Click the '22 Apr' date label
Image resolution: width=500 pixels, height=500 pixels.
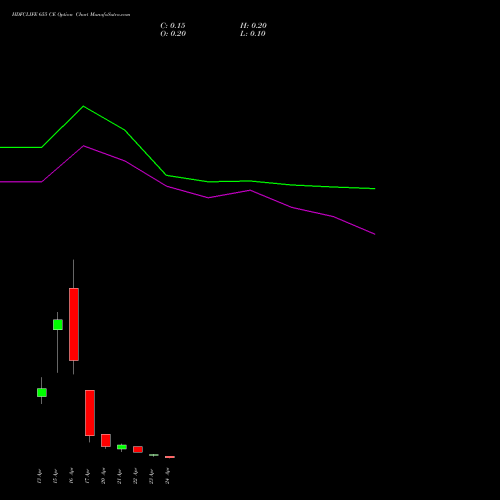pos(135,476)
